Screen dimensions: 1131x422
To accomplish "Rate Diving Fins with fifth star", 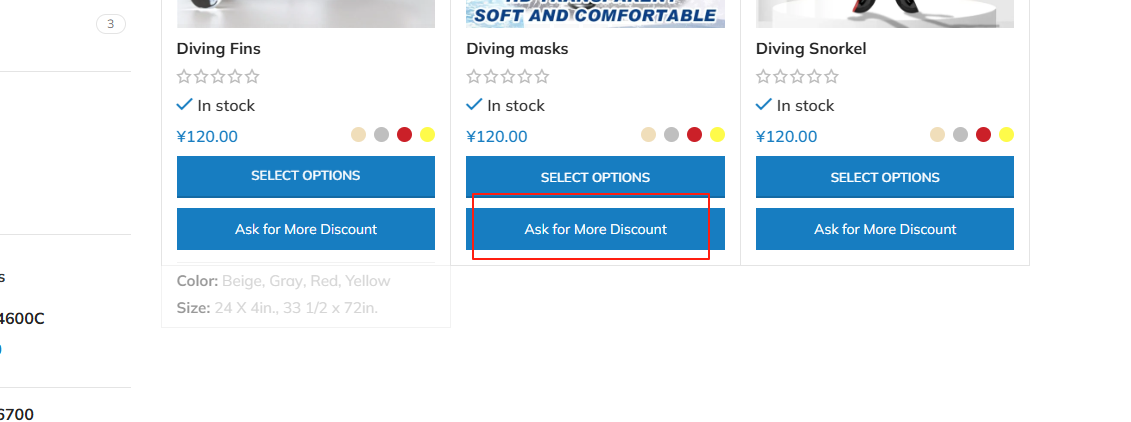I will point(252,76).
